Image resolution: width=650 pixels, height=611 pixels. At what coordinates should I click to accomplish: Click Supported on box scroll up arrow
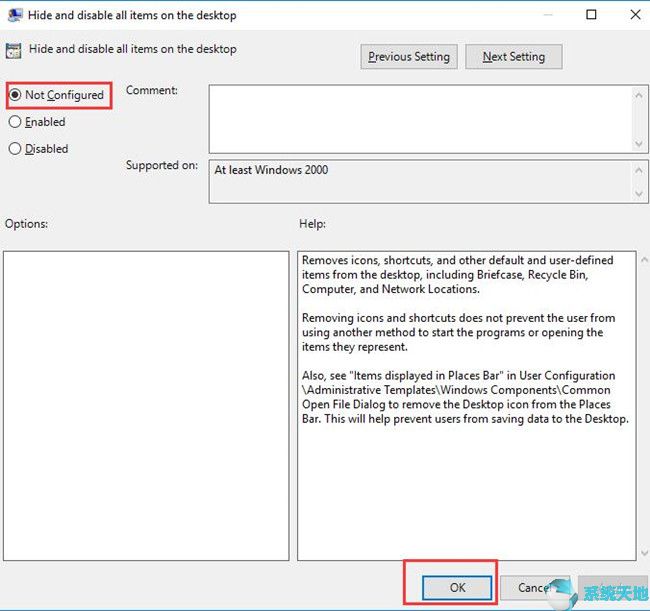tap(639, 170)
